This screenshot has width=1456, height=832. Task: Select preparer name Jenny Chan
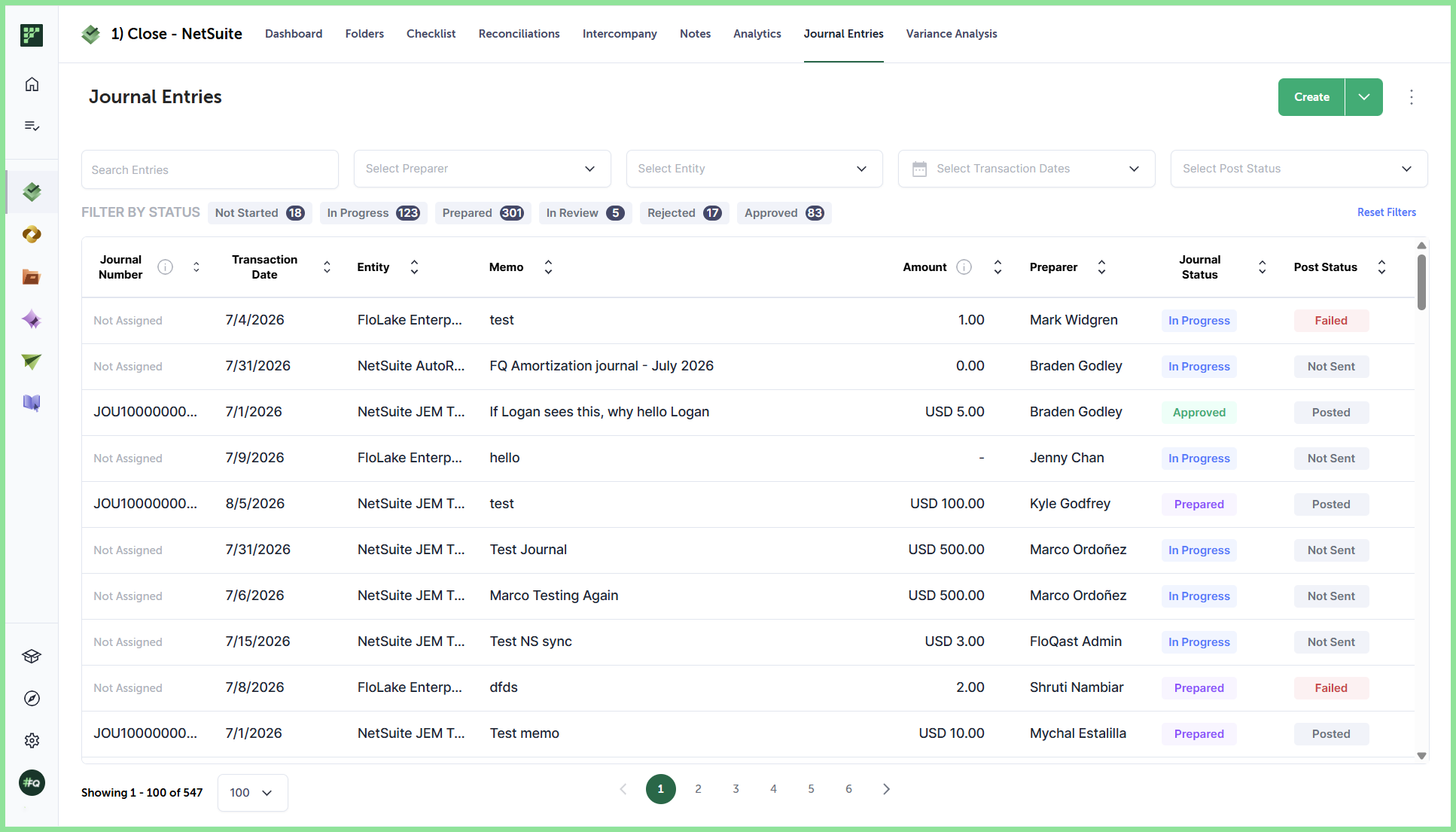tap(1067, 458)
